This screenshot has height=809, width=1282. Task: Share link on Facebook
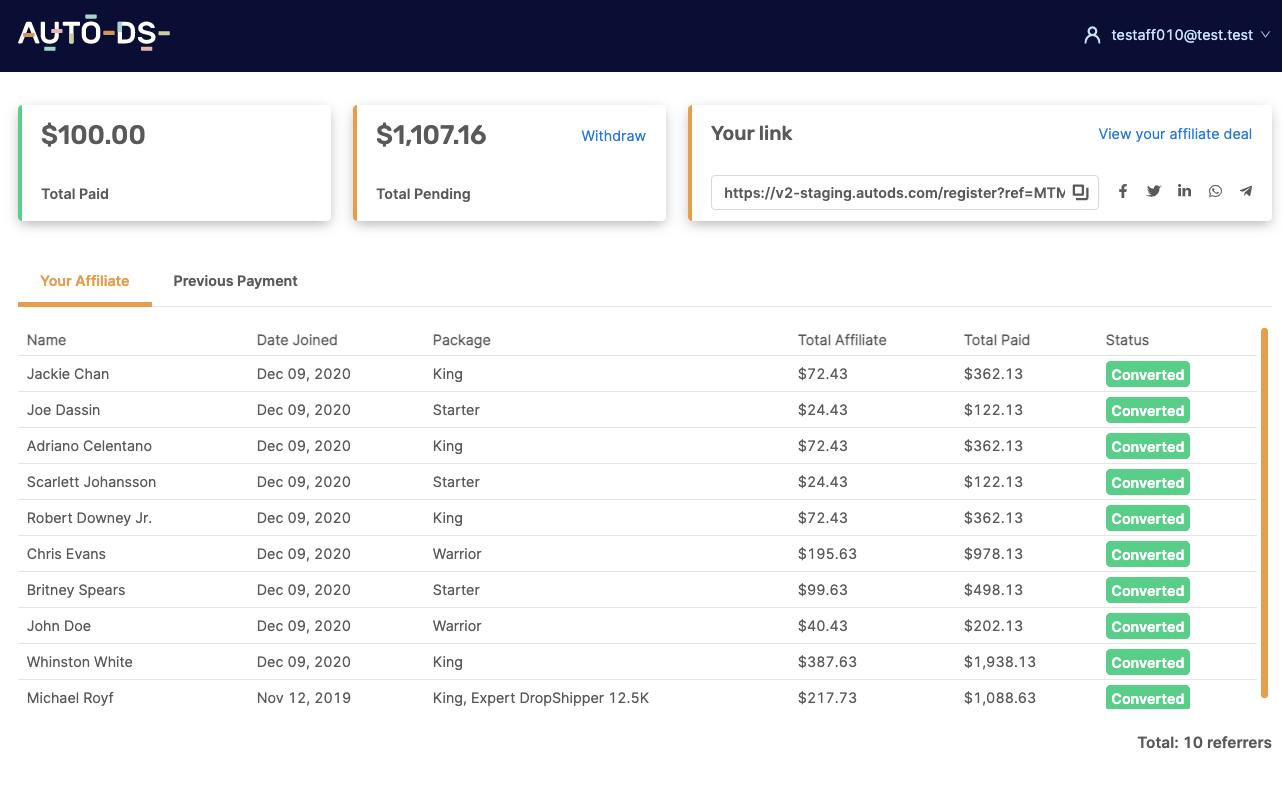(x=1123, y=191)
